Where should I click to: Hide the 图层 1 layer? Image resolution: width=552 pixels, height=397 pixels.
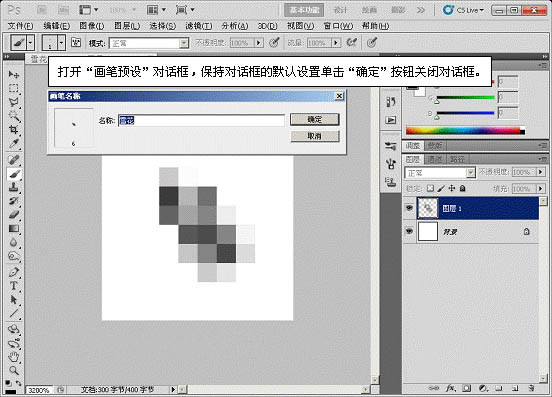pyautogui.click(x=409, y=208)
